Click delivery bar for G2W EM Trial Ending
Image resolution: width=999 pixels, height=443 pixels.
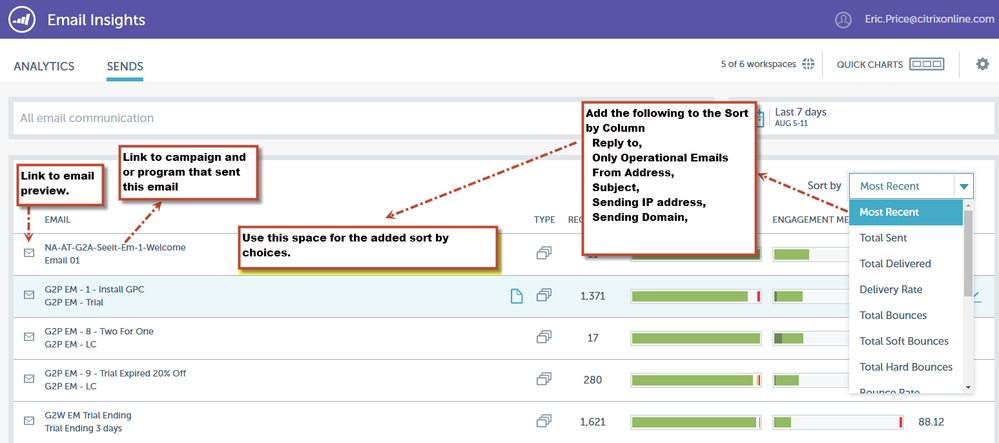[x=695, y=422]
